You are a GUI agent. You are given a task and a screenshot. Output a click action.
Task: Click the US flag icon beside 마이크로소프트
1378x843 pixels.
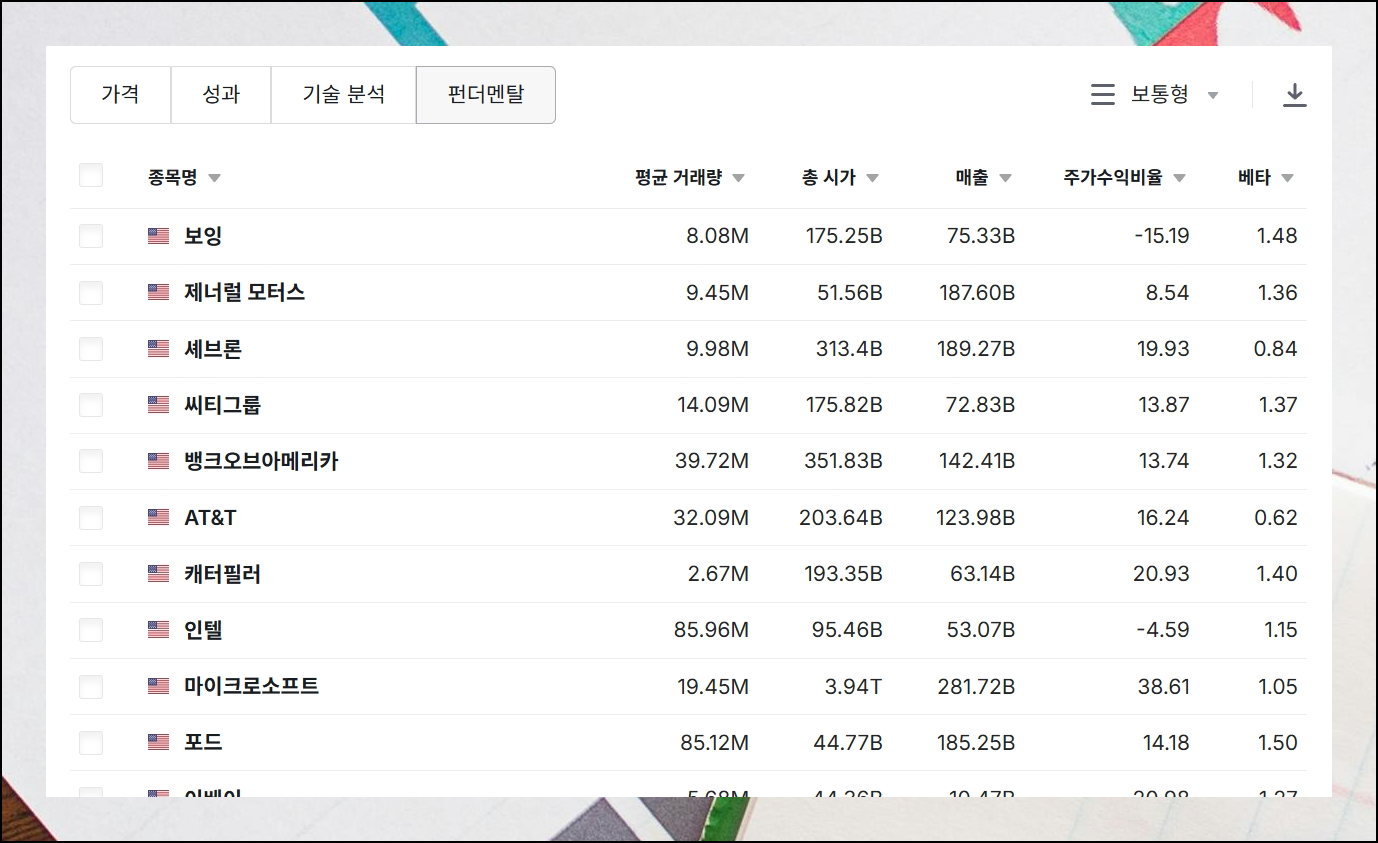(158, 686)
